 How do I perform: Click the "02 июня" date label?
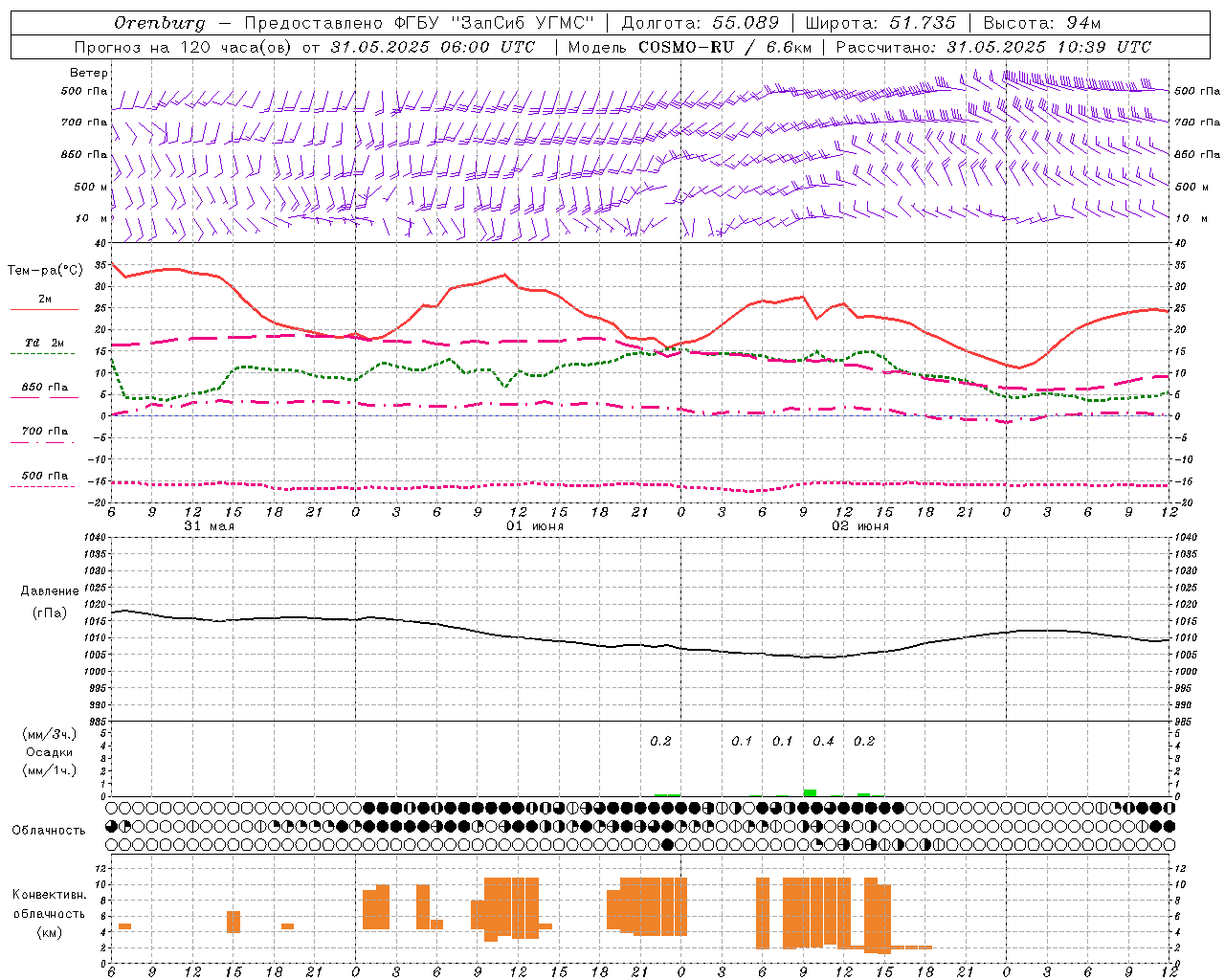[860, 526]
